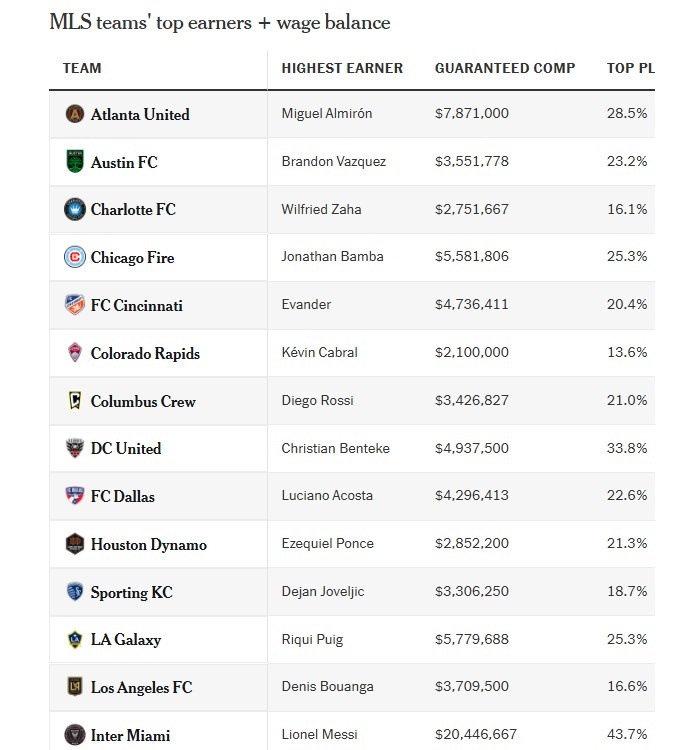
Task: Sort by HIGHEST EARNER column header
Action: click(x=342, y=68)
